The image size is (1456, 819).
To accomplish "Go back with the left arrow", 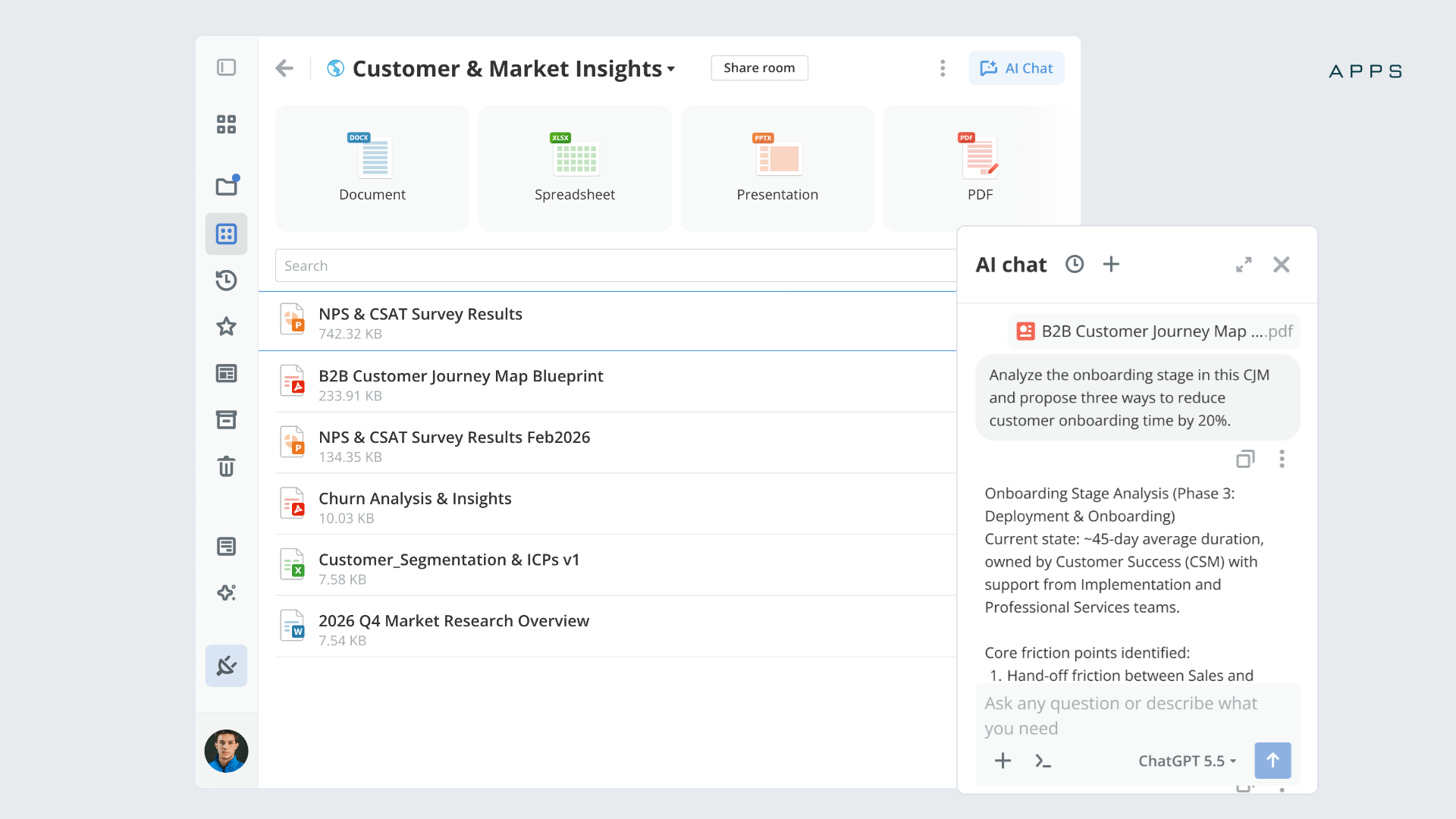I will [284, 68].
